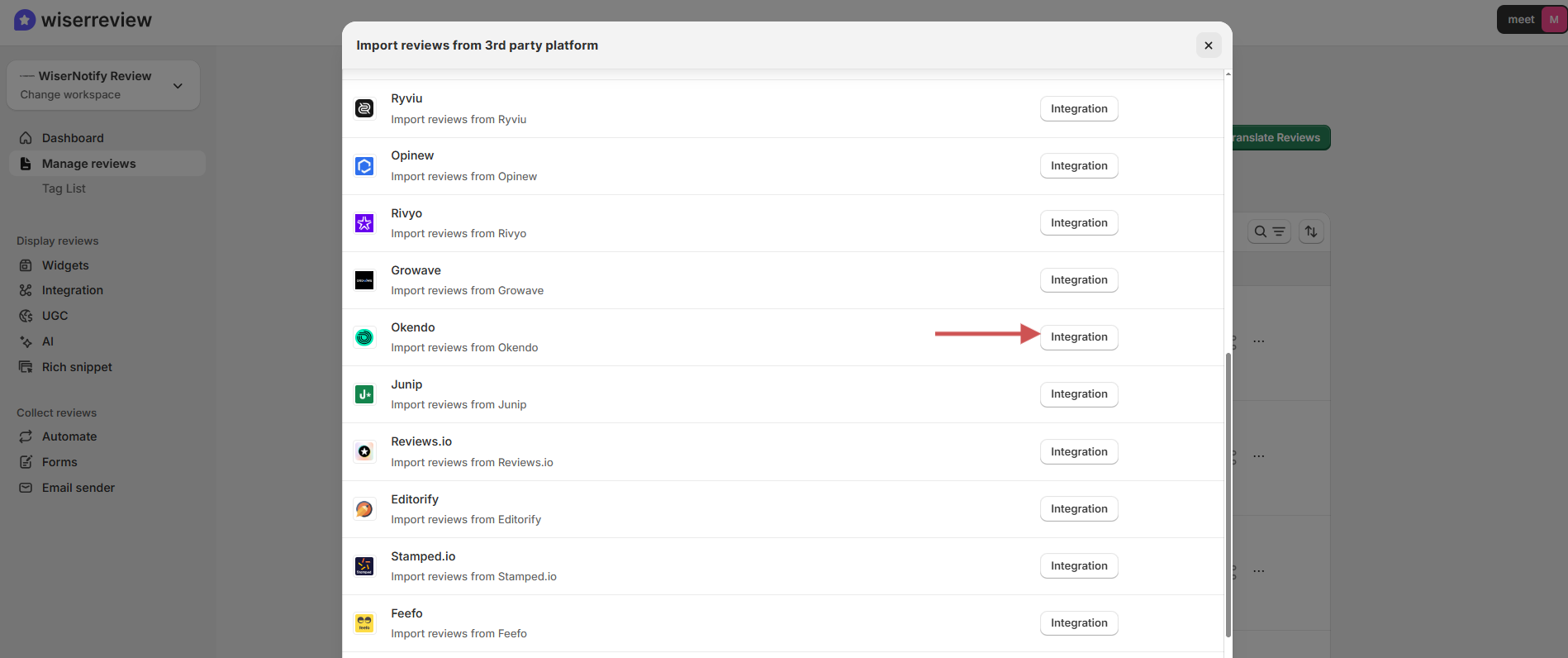The image size is (1568, 658).
Task: Open the Rich snippet sidebar item
Action: 77,367
